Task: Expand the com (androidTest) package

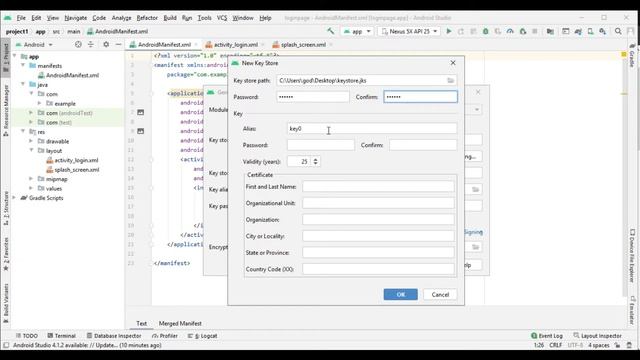Action: tap(31, 112)
